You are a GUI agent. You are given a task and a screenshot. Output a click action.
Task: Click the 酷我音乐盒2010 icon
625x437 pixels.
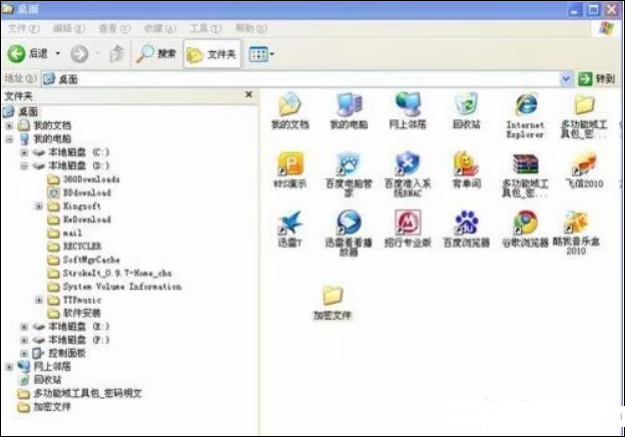[x=575, y=224]
